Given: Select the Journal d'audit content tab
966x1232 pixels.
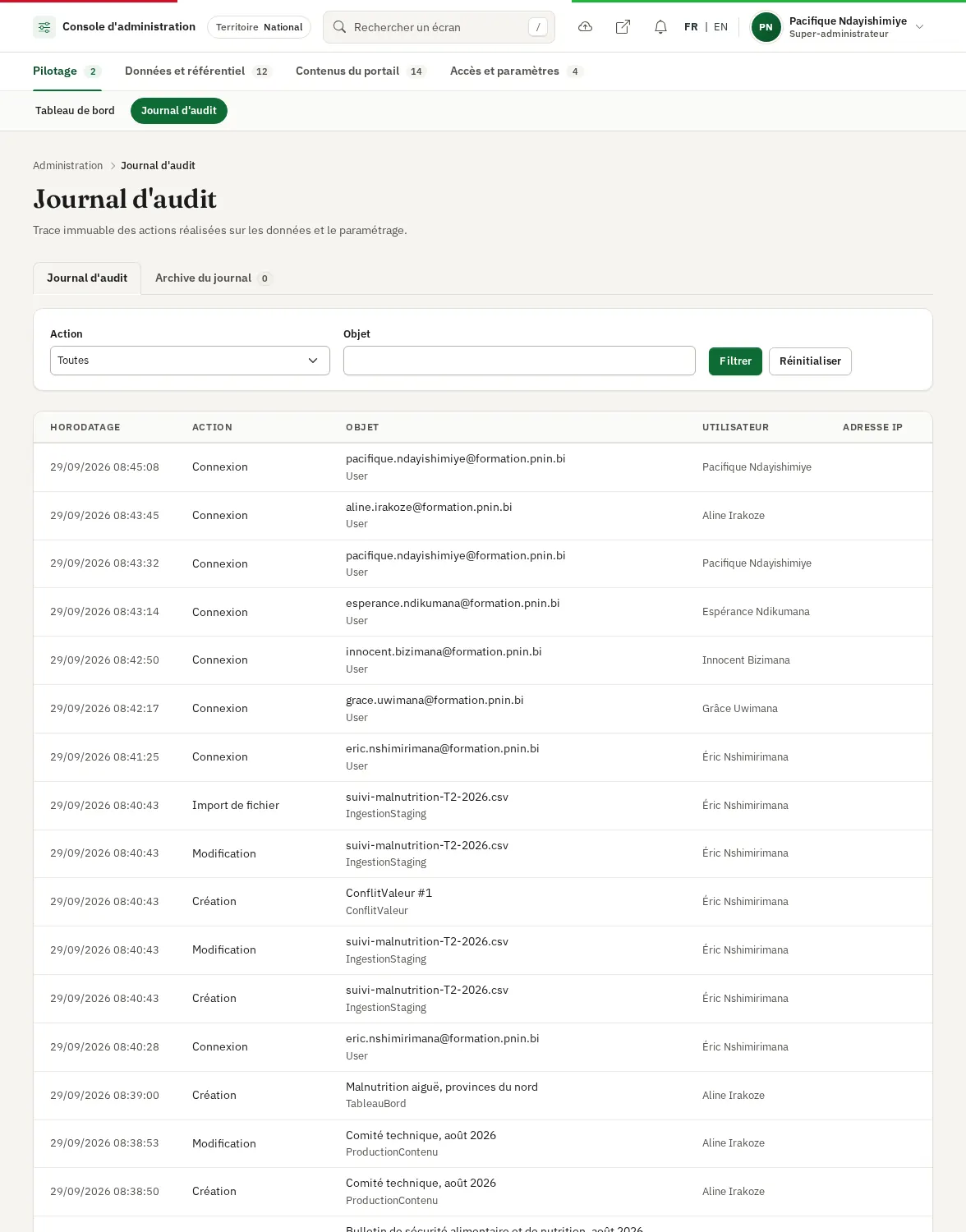Looking at the screenshot, I should (x=87, y=278).
